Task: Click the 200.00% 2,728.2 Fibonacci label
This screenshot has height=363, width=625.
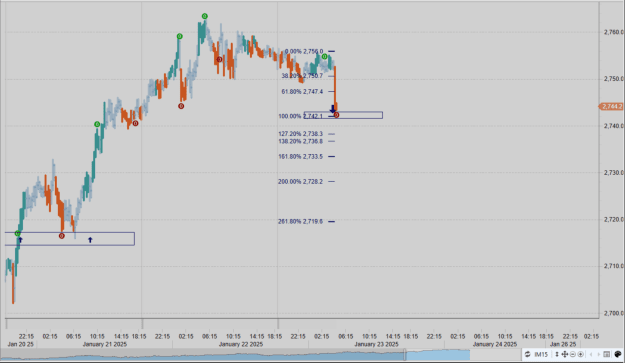Action: point(301,182)
